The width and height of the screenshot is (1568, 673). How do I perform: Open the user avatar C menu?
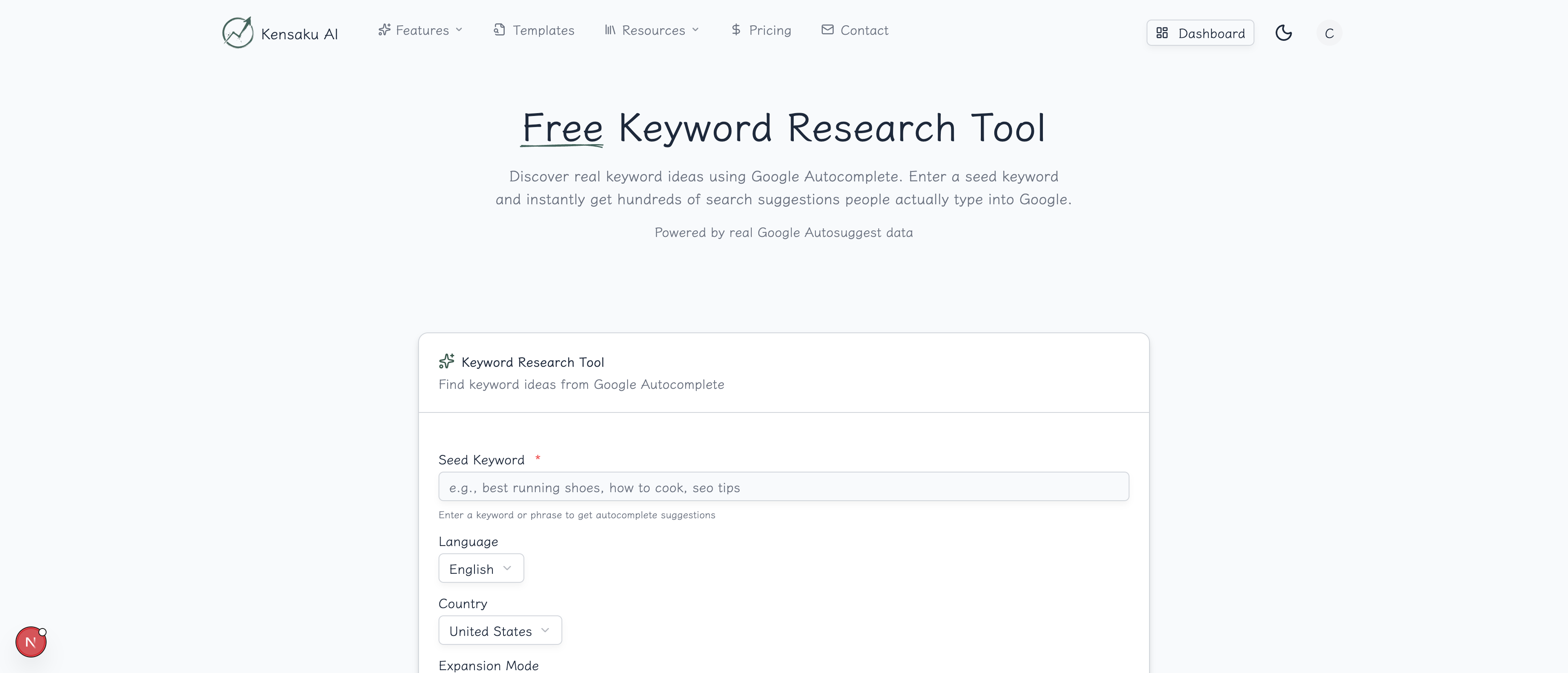(1329, 33)
